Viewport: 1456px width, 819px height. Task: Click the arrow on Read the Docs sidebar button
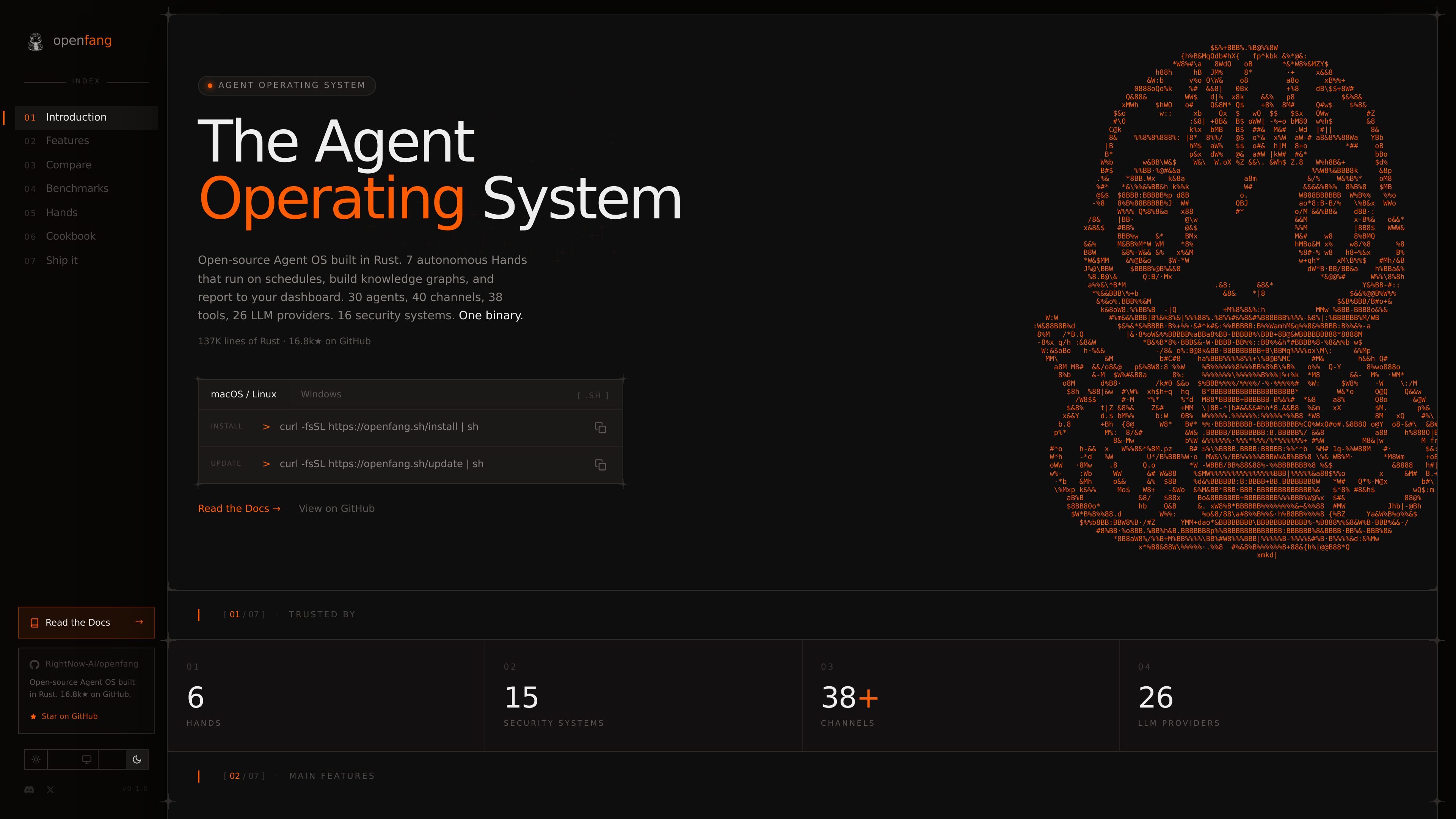pos(139,622)
